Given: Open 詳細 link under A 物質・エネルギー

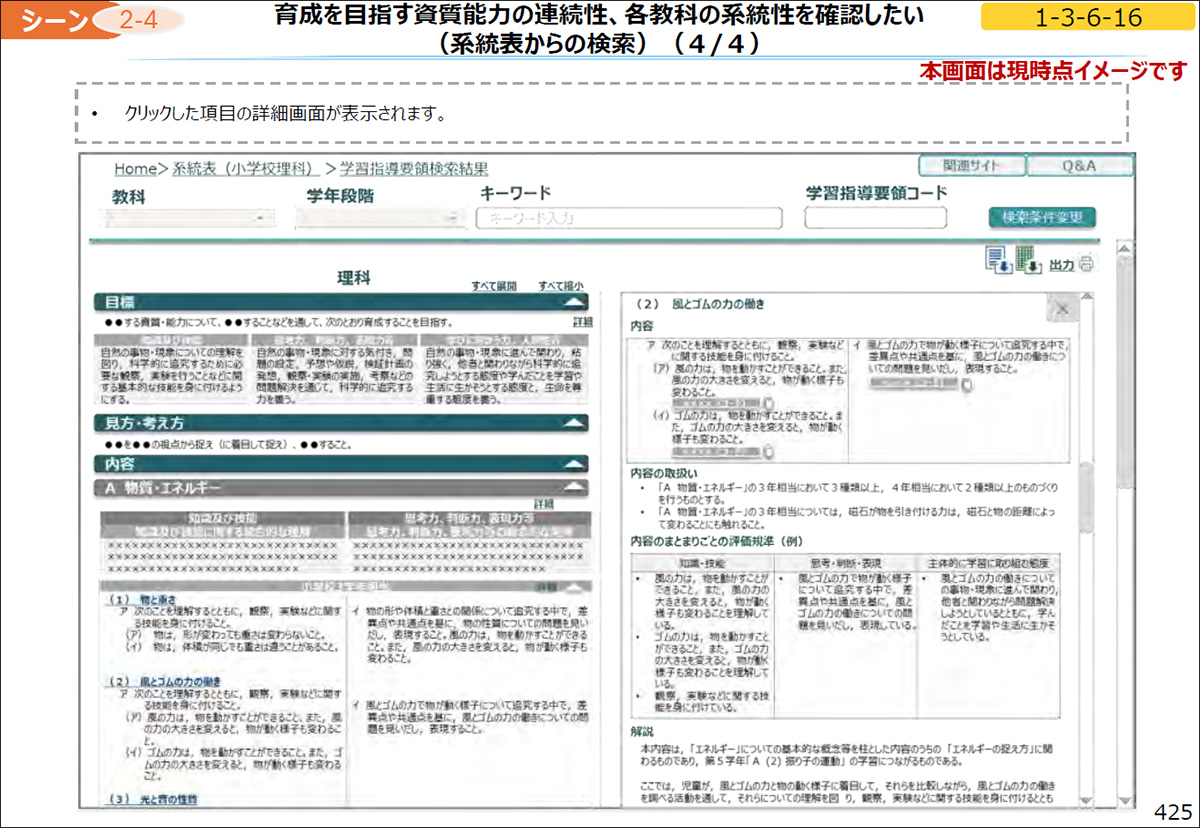Looking at the screenshot, I should click(543, 504).
